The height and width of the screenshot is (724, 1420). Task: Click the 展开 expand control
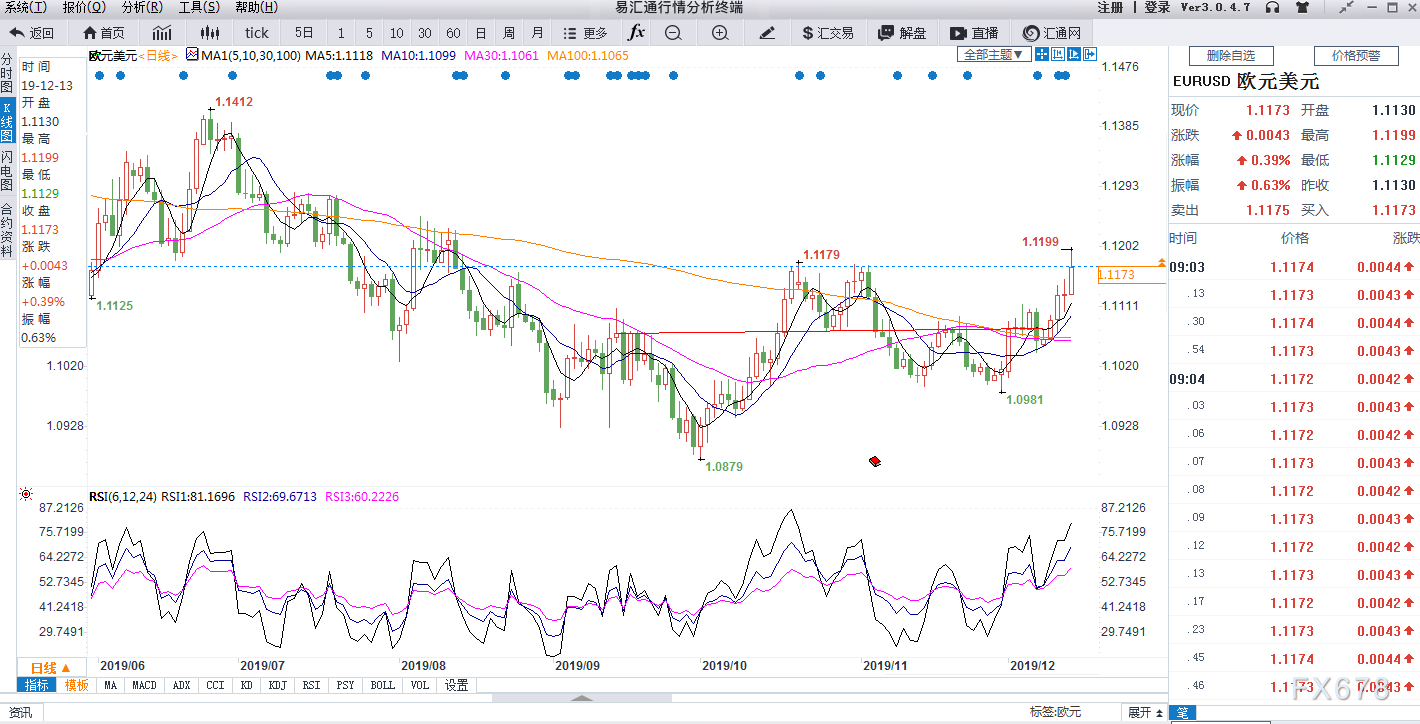point(1145,713)
